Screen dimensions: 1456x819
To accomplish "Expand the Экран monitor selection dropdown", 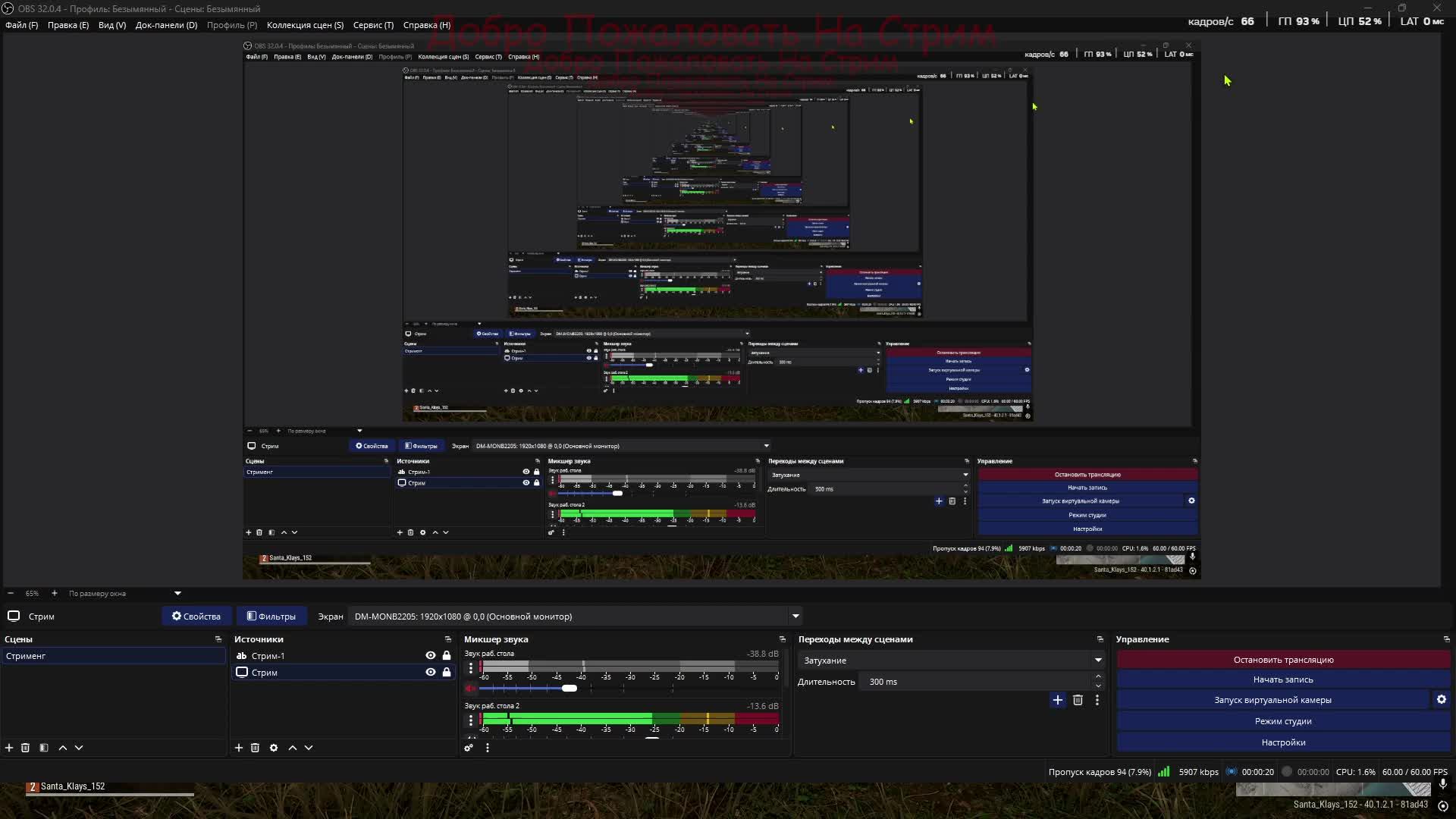I will pyautogui.click(x=795, y=617).
